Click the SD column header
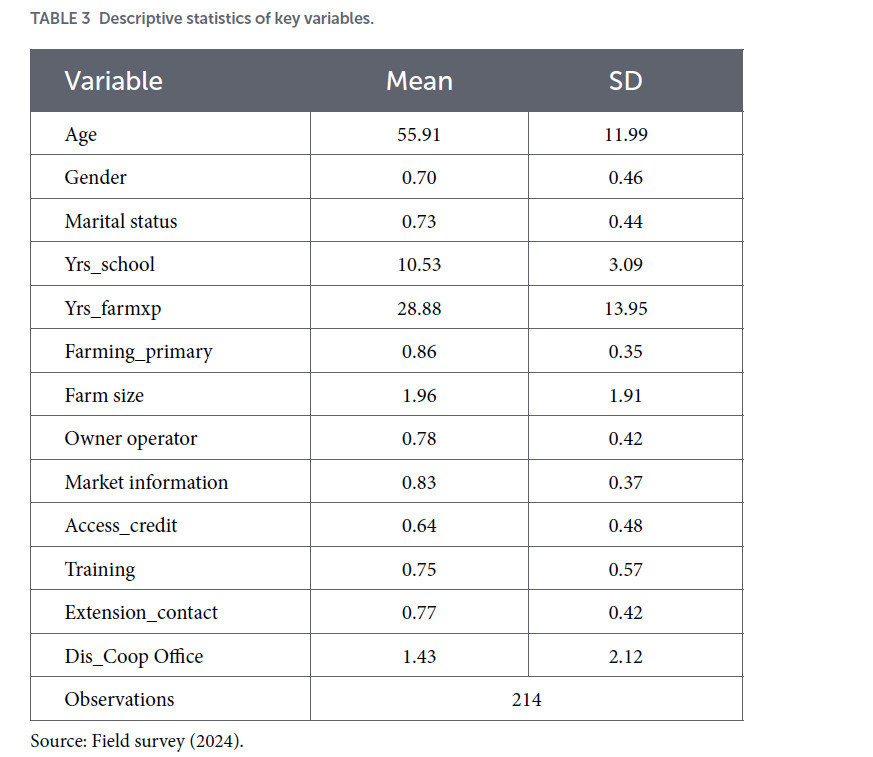 pos(625,81)
